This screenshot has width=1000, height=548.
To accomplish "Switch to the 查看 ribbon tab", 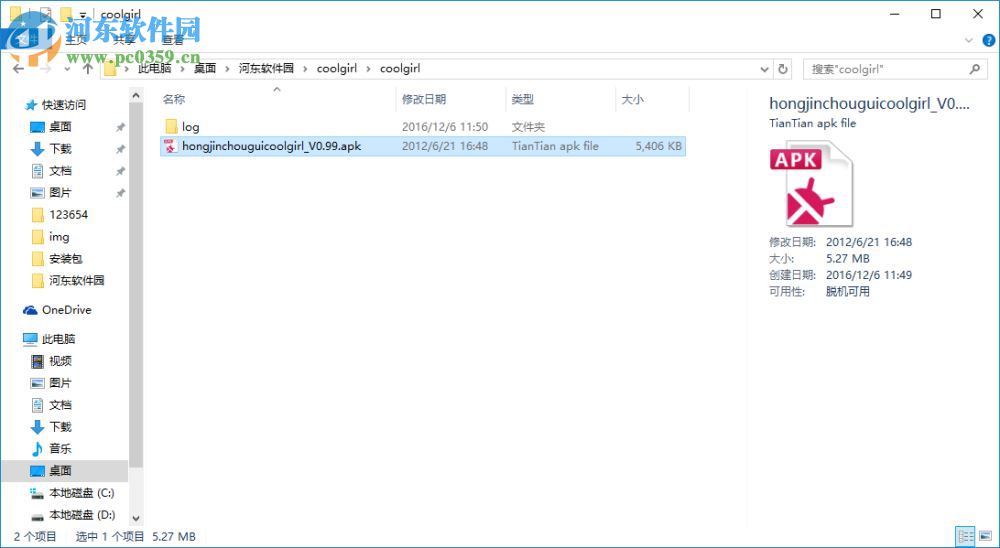I will (x=172, y=40).
